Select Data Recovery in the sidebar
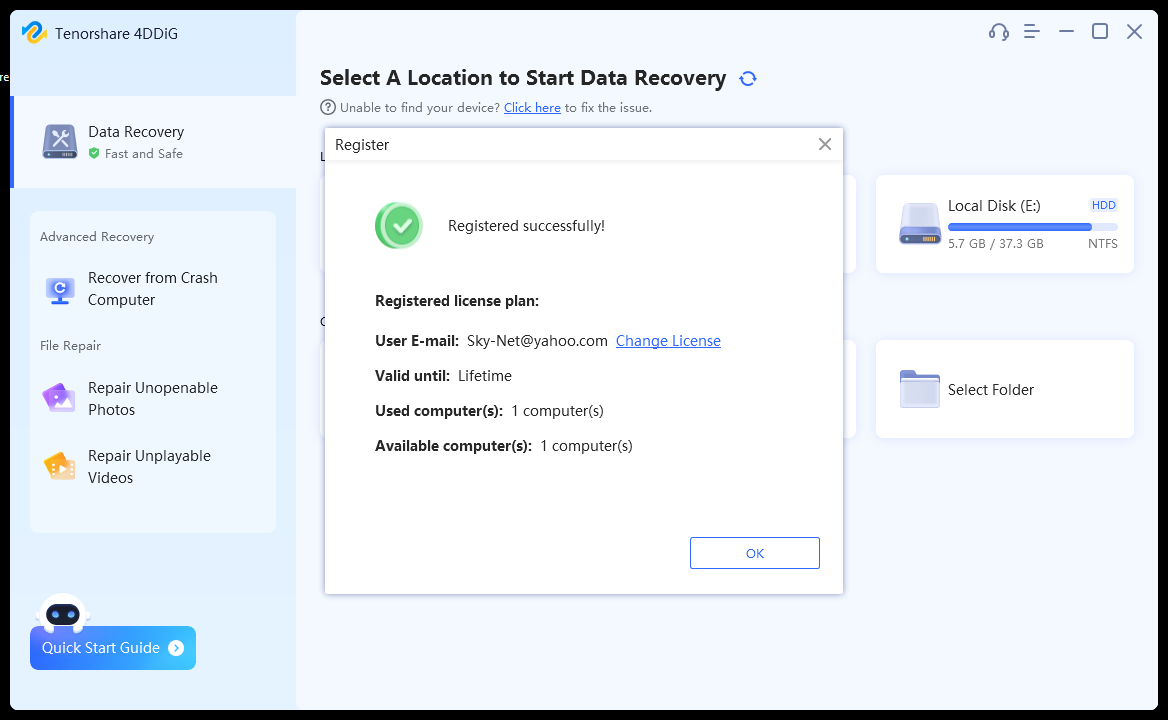 point(154,141)
